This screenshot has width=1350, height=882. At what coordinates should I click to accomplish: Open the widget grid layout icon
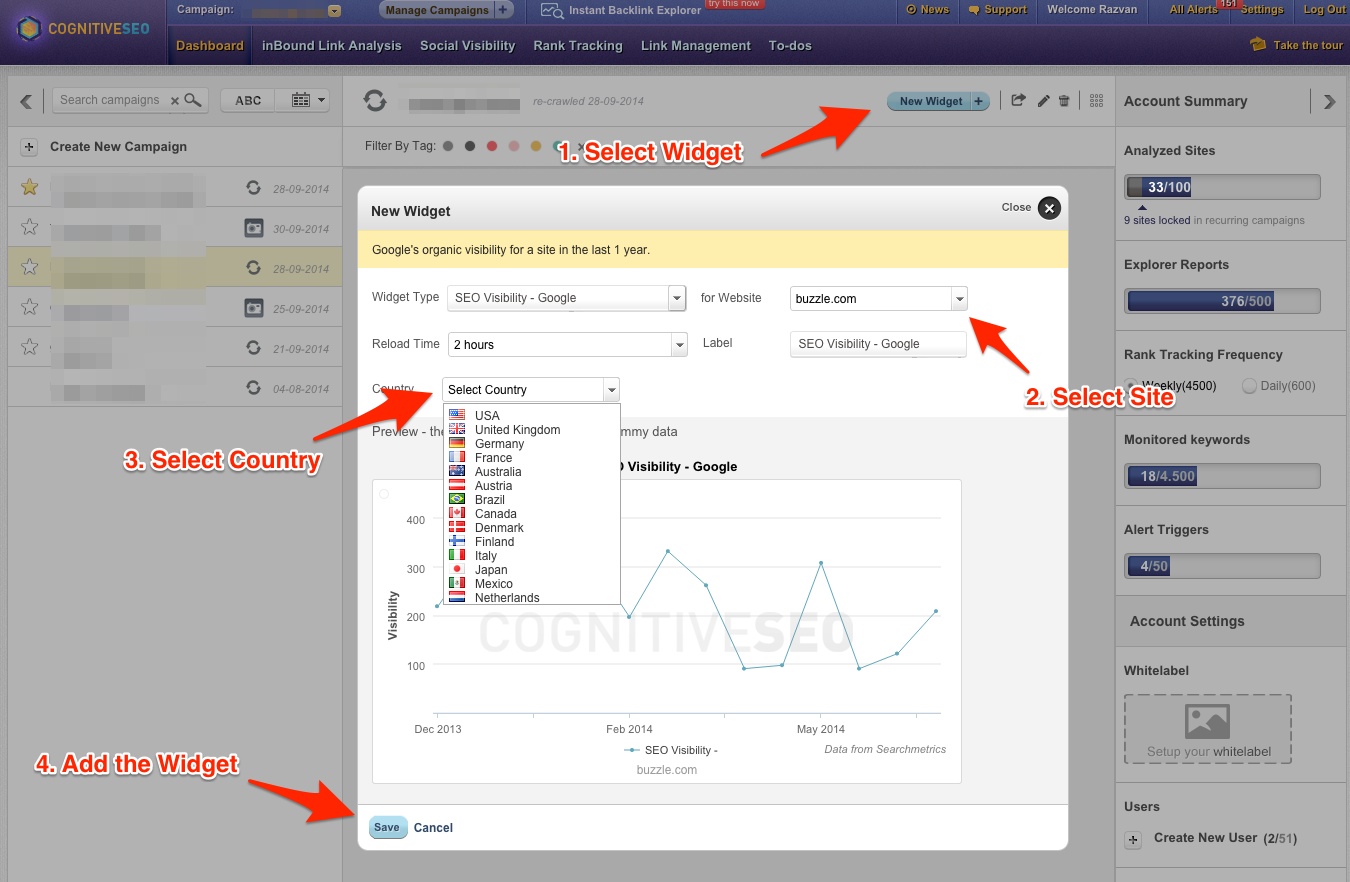coord(1095,100)
